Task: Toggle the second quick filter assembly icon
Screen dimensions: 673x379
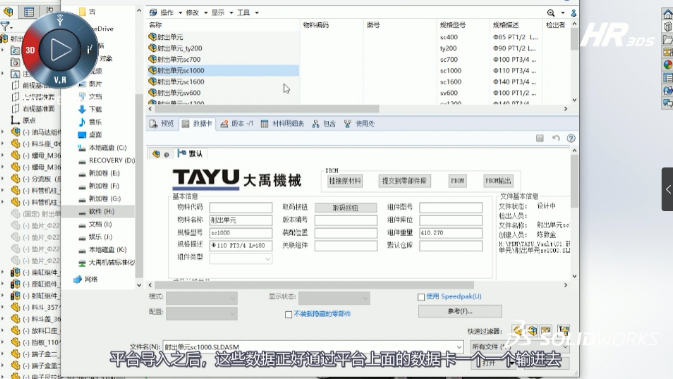Action: [x=533, y=330]
